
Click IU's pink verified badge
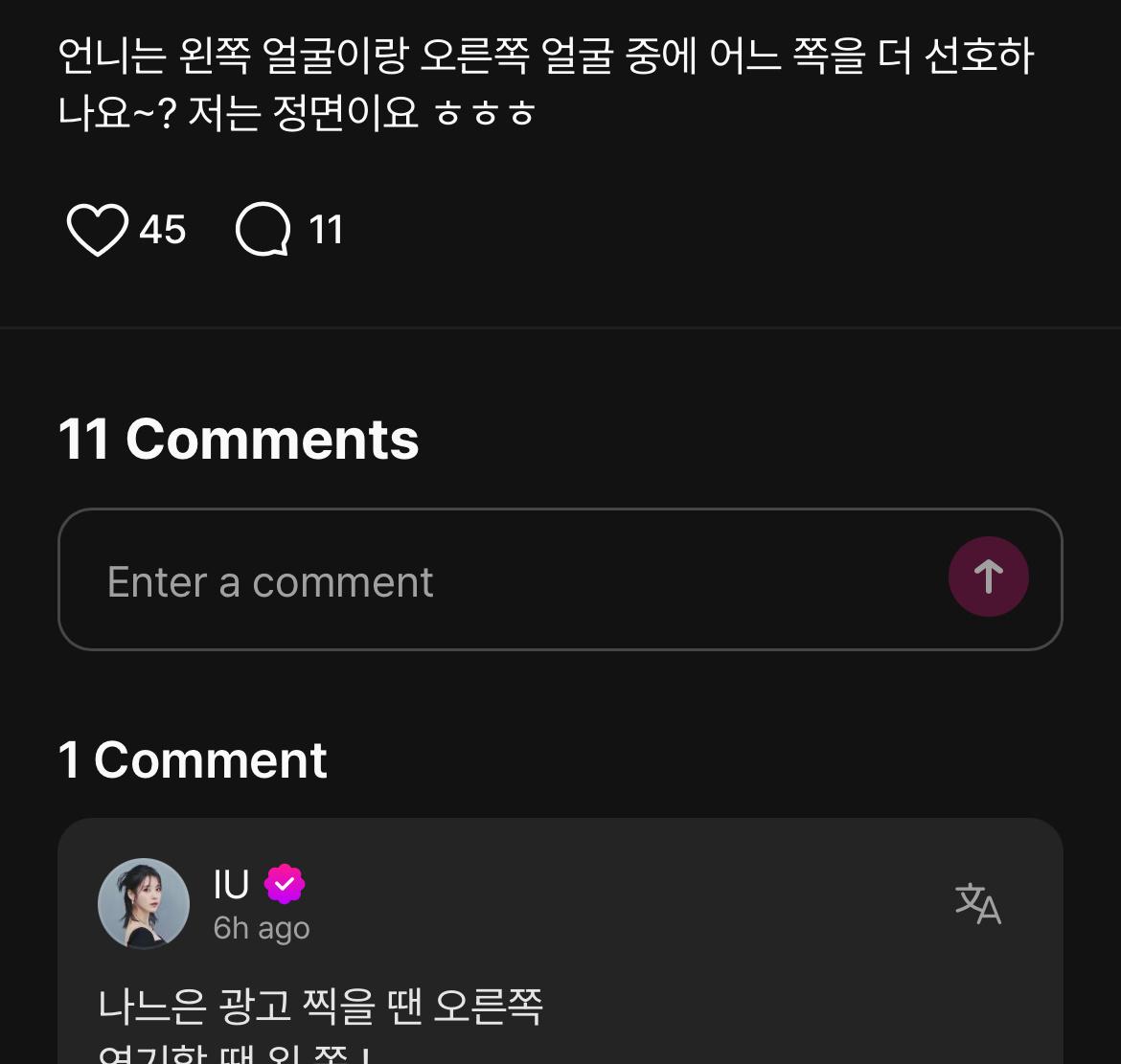(285, 884)
